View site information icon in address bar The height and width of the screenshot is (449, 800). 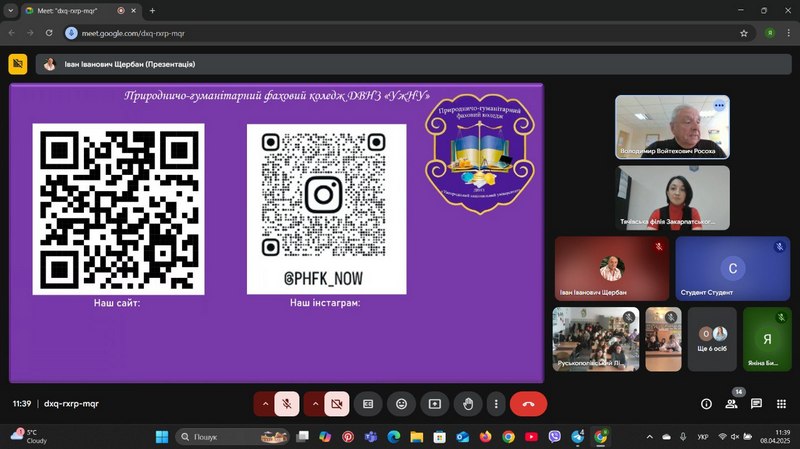(x=71, y=33)
